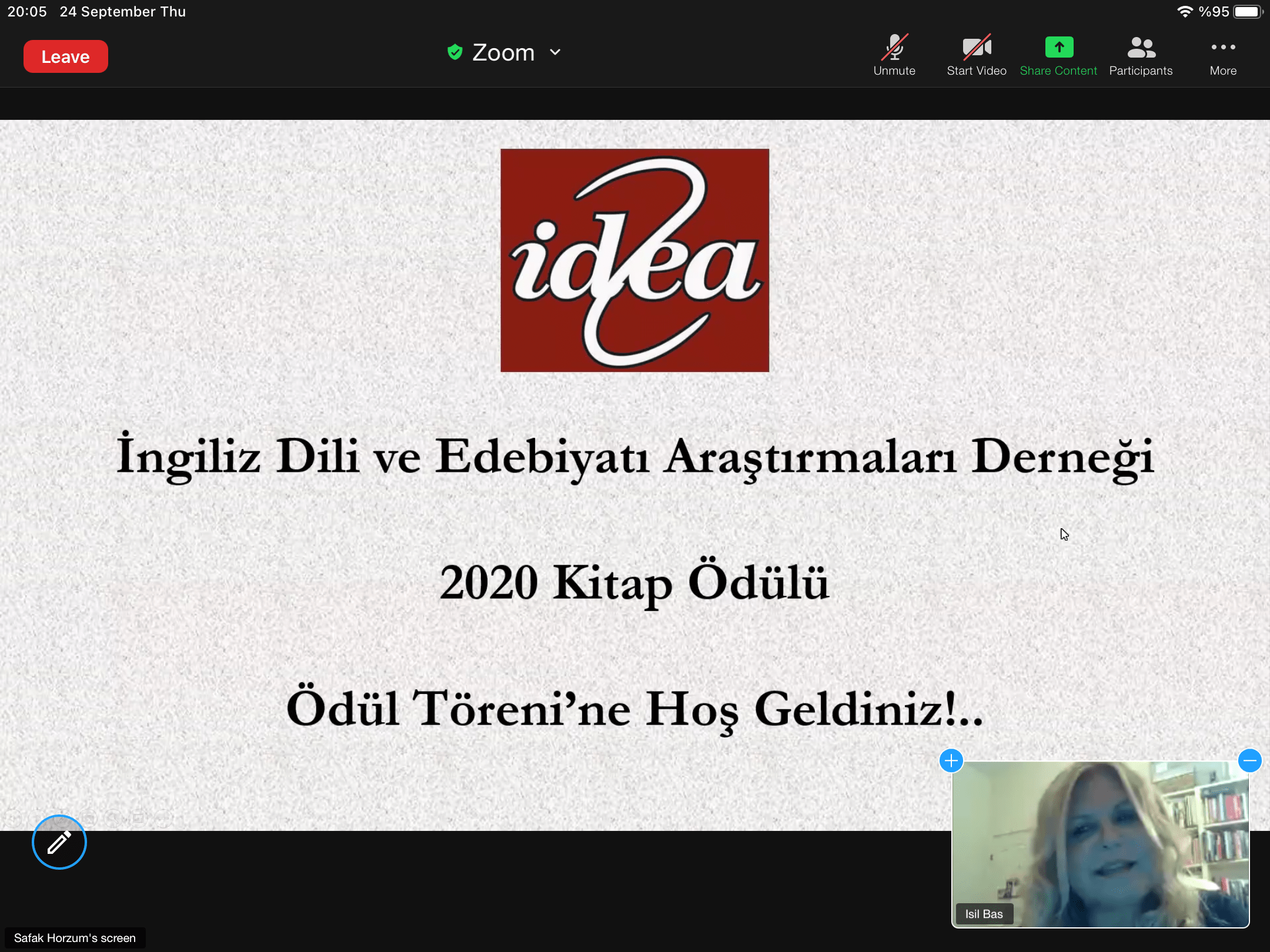Start the video camera
Screen dimensions: 1270x952
(977, 56)
